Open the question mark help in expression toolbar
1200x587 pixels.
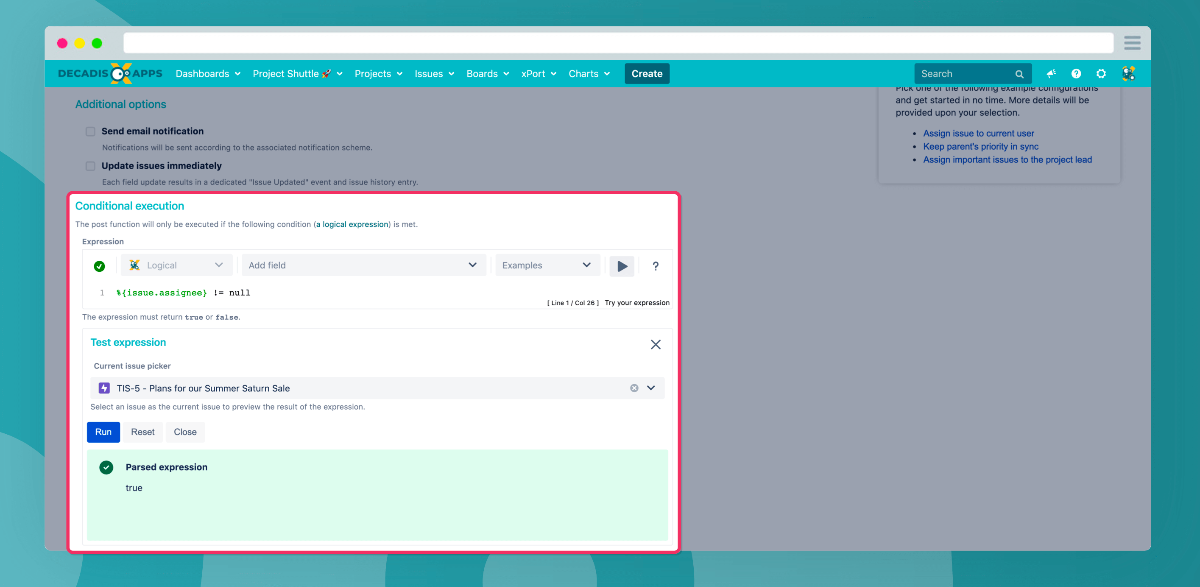point(656,266)
